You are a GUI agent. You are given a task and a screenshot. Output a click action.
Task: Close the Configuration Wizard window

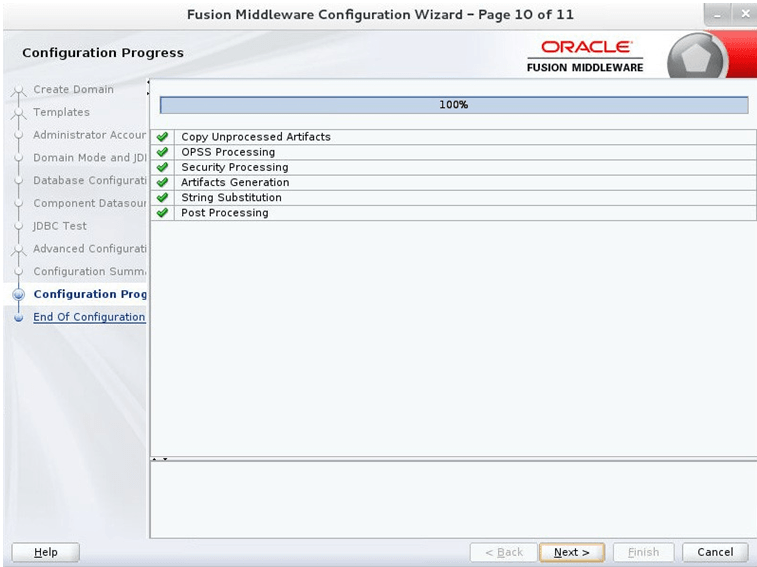(x=744, y=15)
